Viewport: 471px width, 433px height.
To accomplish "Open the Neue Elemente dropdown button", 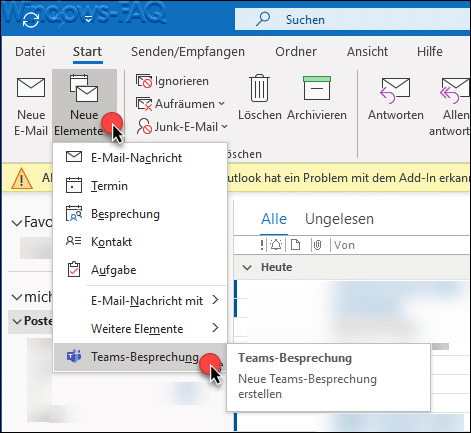I will pos(84,105).
